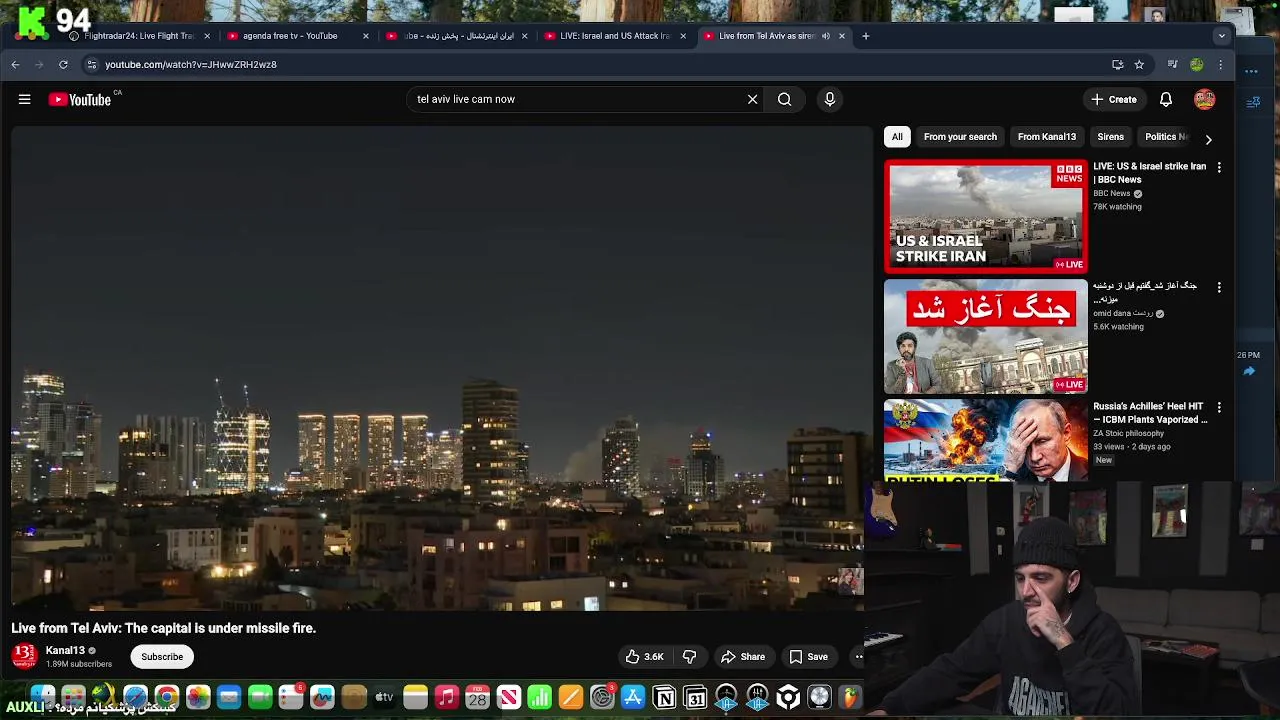Share the Tel Aviv live video

coord(743,657)
